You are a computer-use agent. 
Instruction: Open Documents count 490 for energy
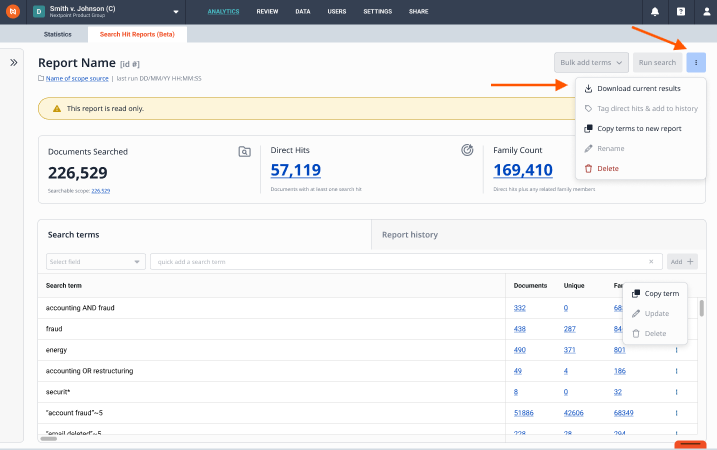point(519,350)
